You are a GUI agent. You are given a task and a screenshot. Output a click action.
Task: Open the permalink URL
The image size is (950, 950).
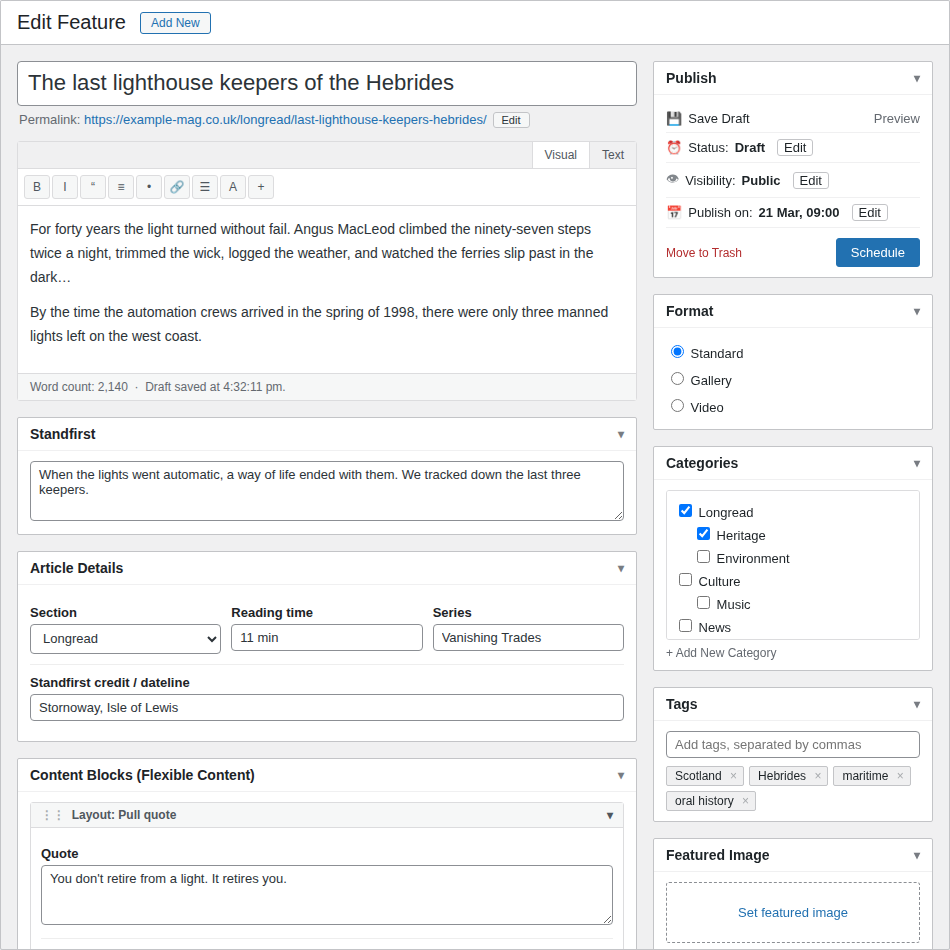coord(285,120)
